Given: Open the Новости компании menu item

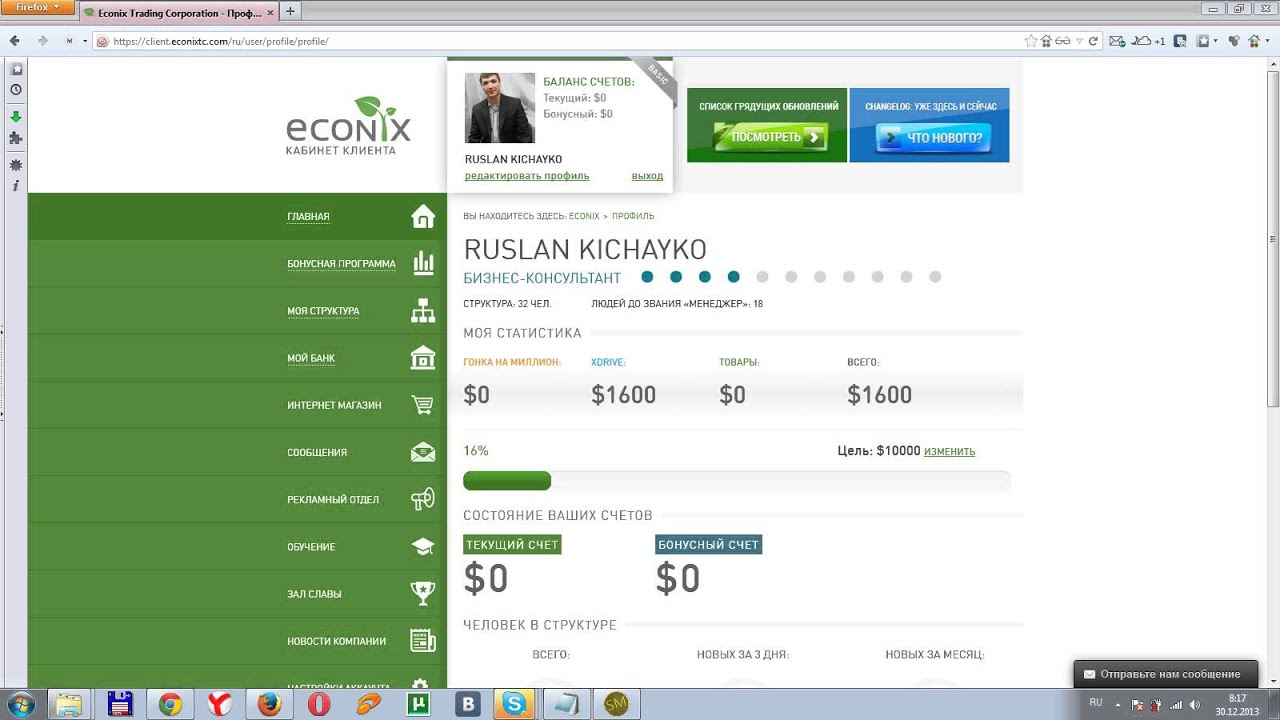Looking at the screenshot, I should [x=336, y=641].
